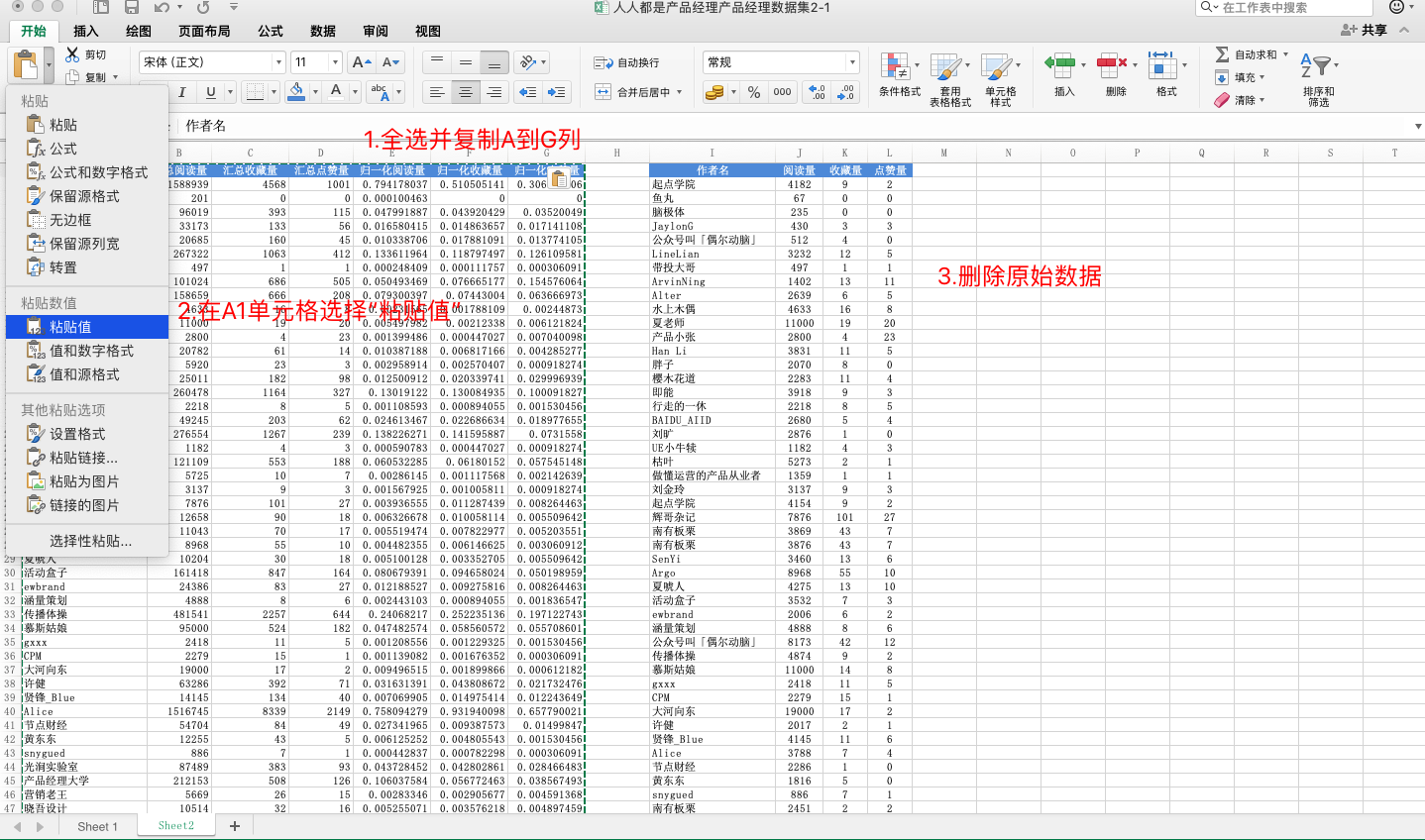The image size is (1425, 840).
Task: Click the Undo arrow icon
Action: (x=161, y=8)
